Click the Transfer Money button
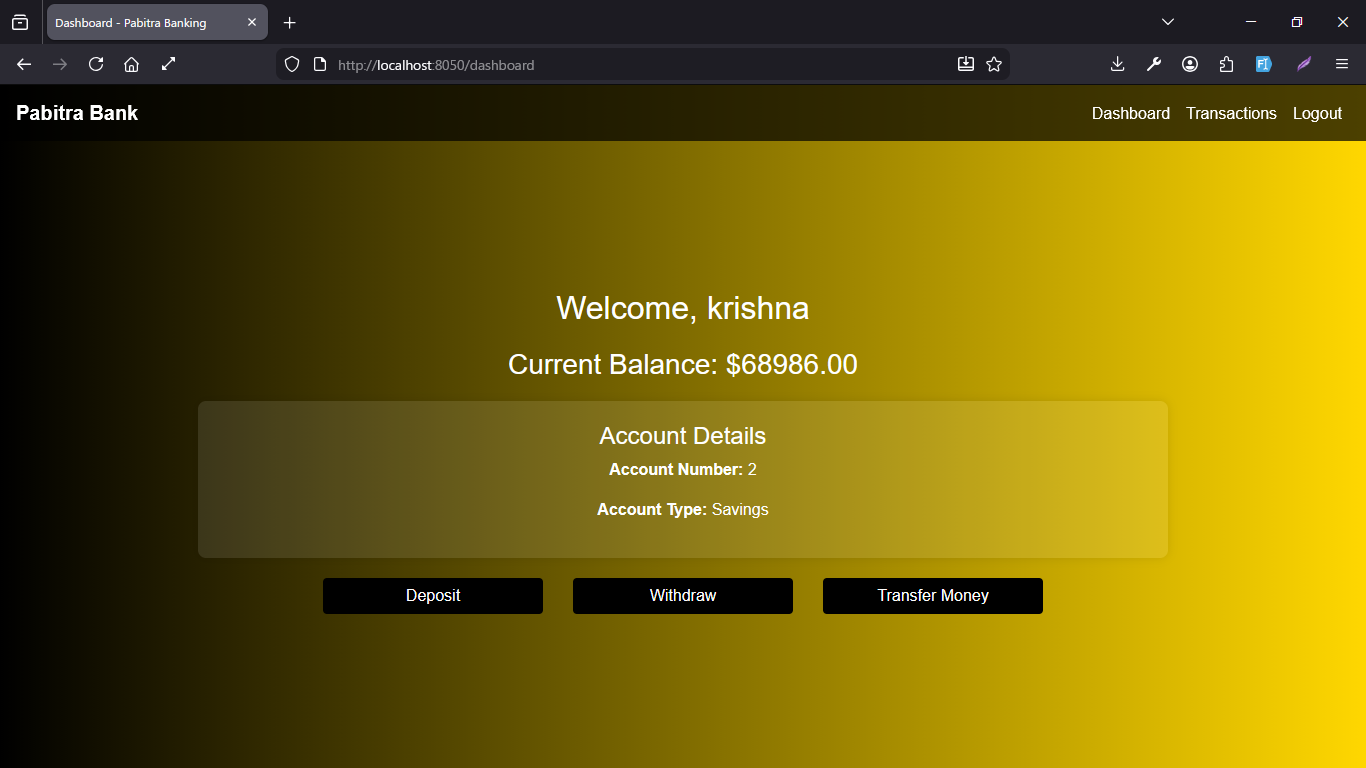The height and width of the screenshot is (768, 1366). pyautogui.click(x=933, y=596)
